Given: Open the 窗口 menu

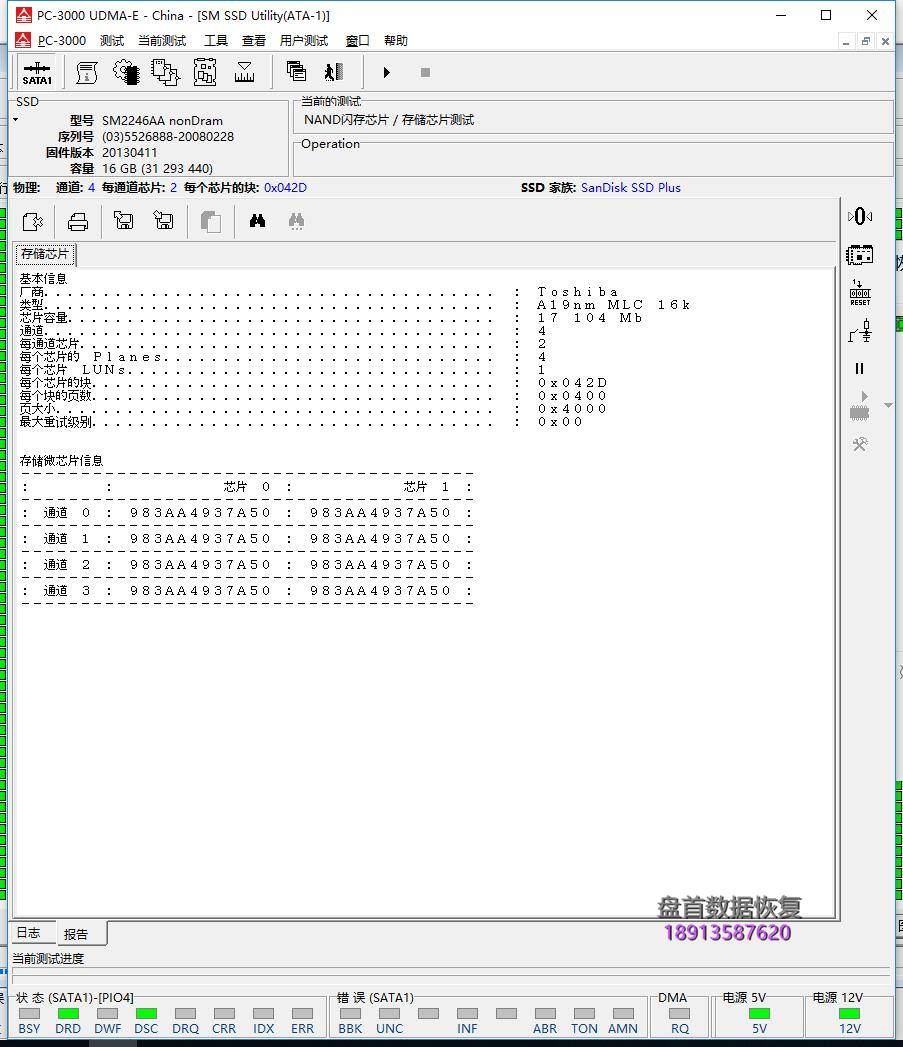Looking at the screenshot, I should tap(357, 41).
